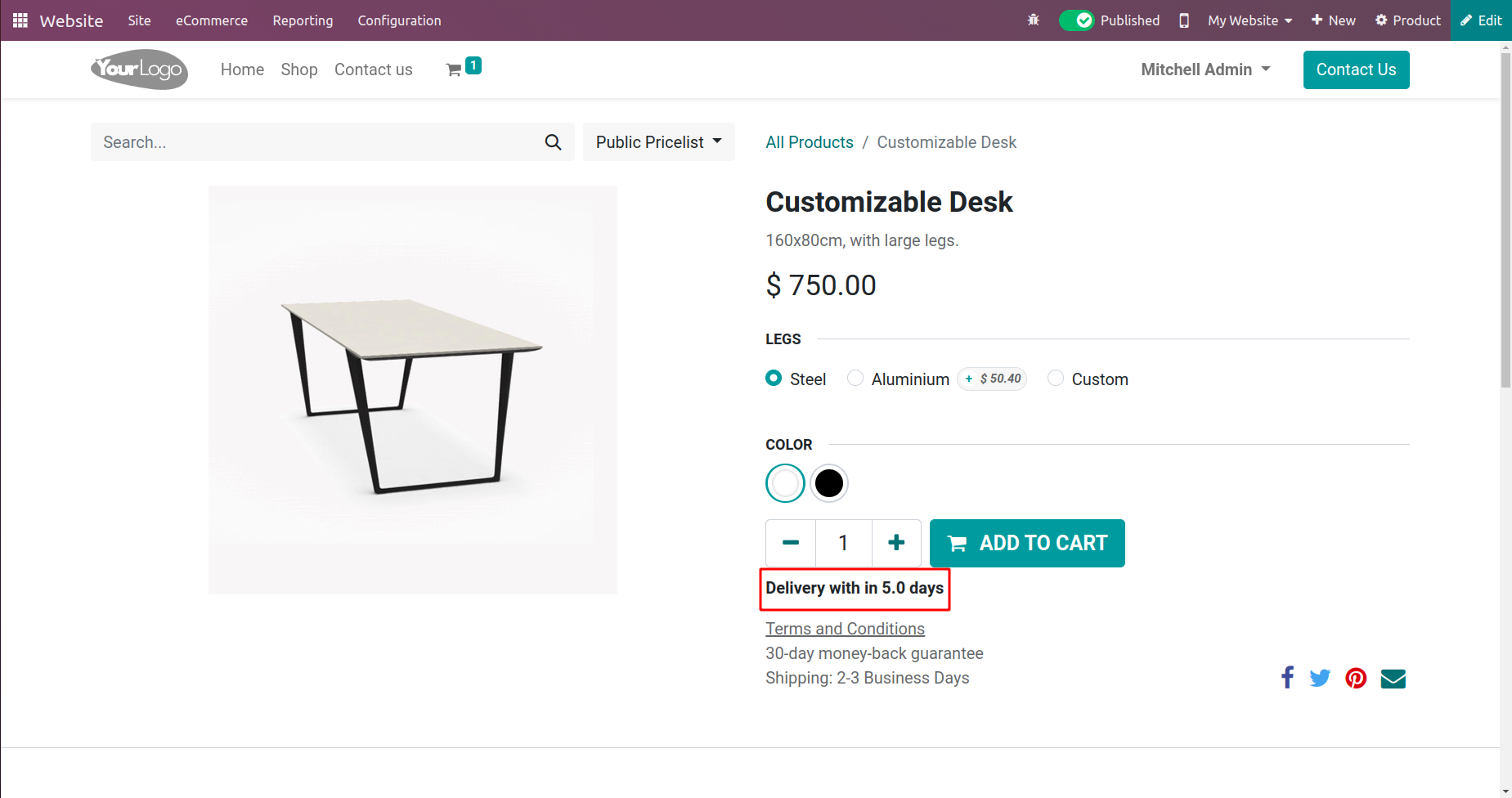The image size is (1512, 798).
Task: Open mobile preview phone icon
Action: (x=1183, y=20)
